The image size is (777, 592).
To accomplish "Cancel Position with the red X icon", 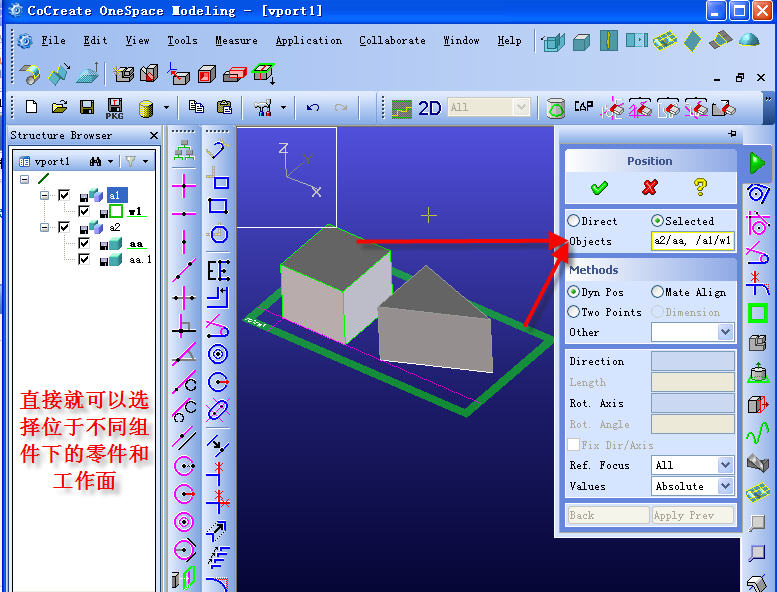I will pos(650,187).
